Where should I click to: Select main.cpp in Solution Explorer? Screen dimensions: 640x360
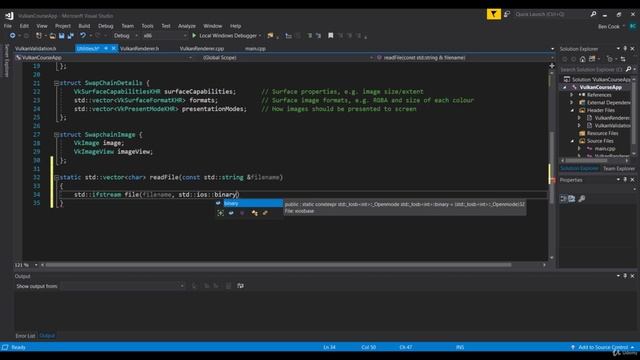pyautogui.click(x=605, y=149)
